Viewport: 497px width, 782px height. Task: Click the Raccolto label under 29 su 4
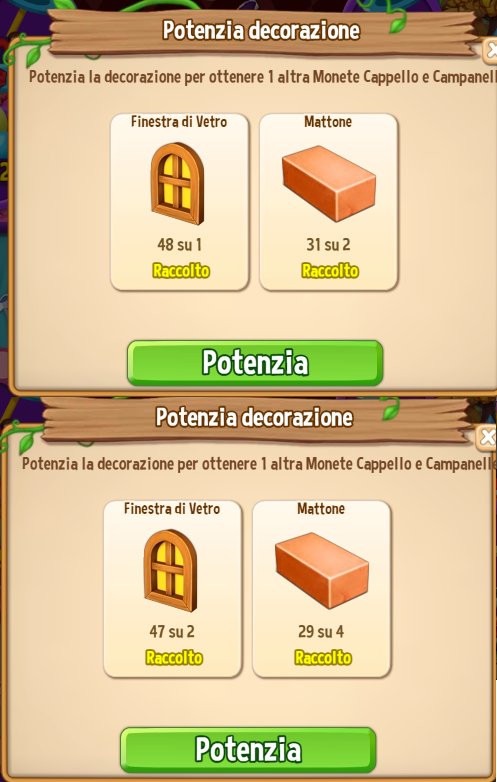323,658
